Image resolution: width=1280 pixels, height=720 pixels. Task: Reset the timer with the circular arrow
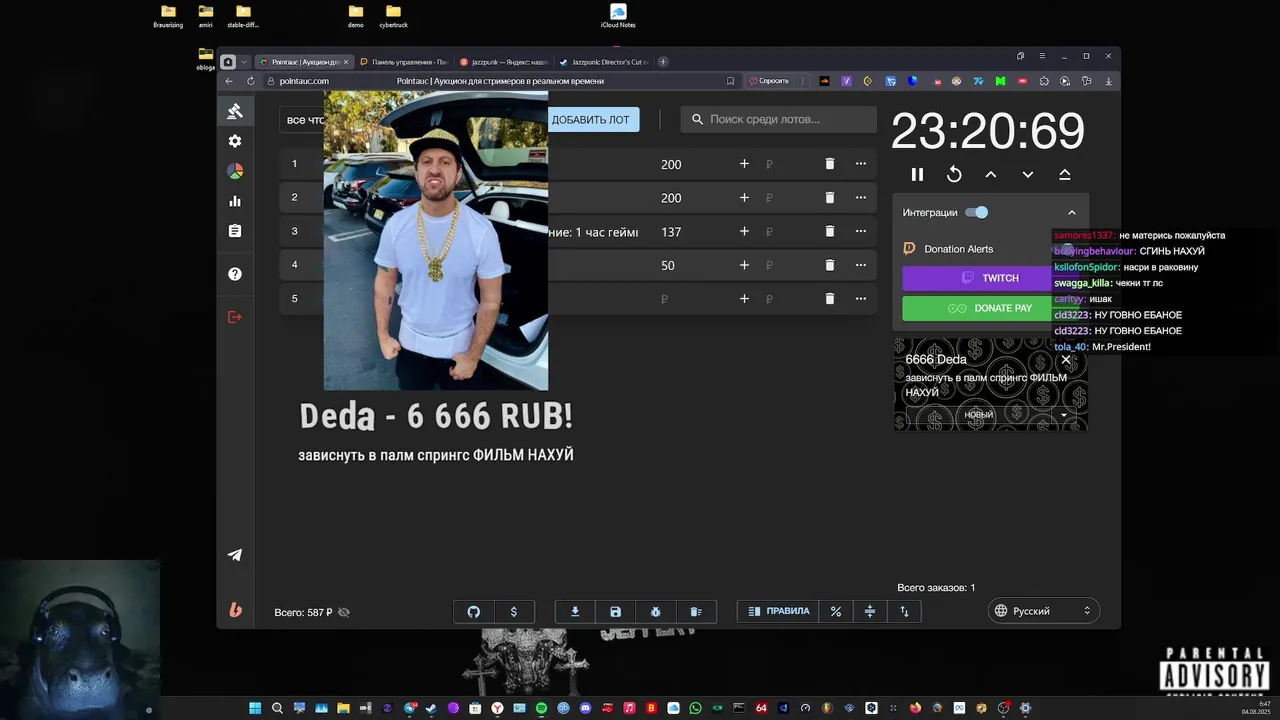click(x=954, y=174)
